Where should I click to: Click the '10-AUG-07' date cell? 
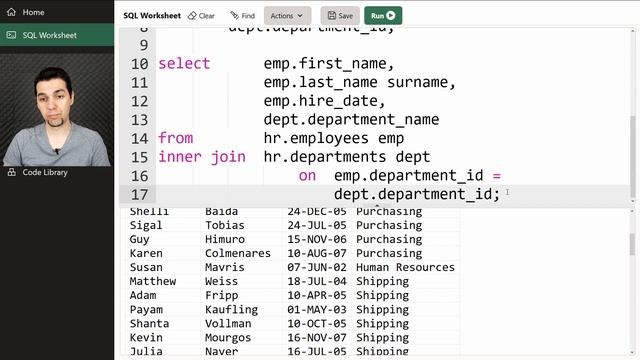tap(317, 253)
